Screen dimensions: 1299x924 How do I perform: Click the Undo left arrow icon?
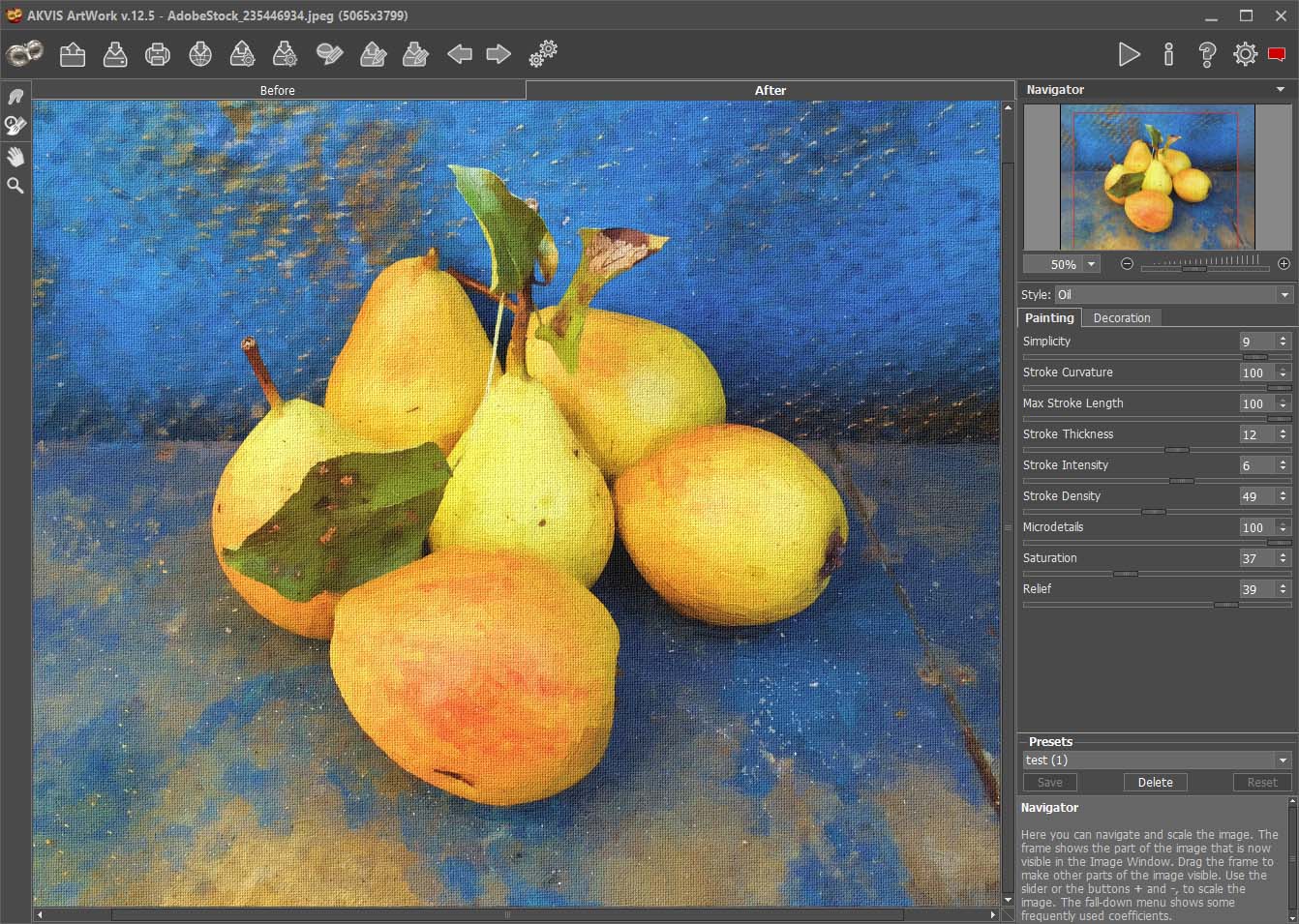[x=459, y=54]
